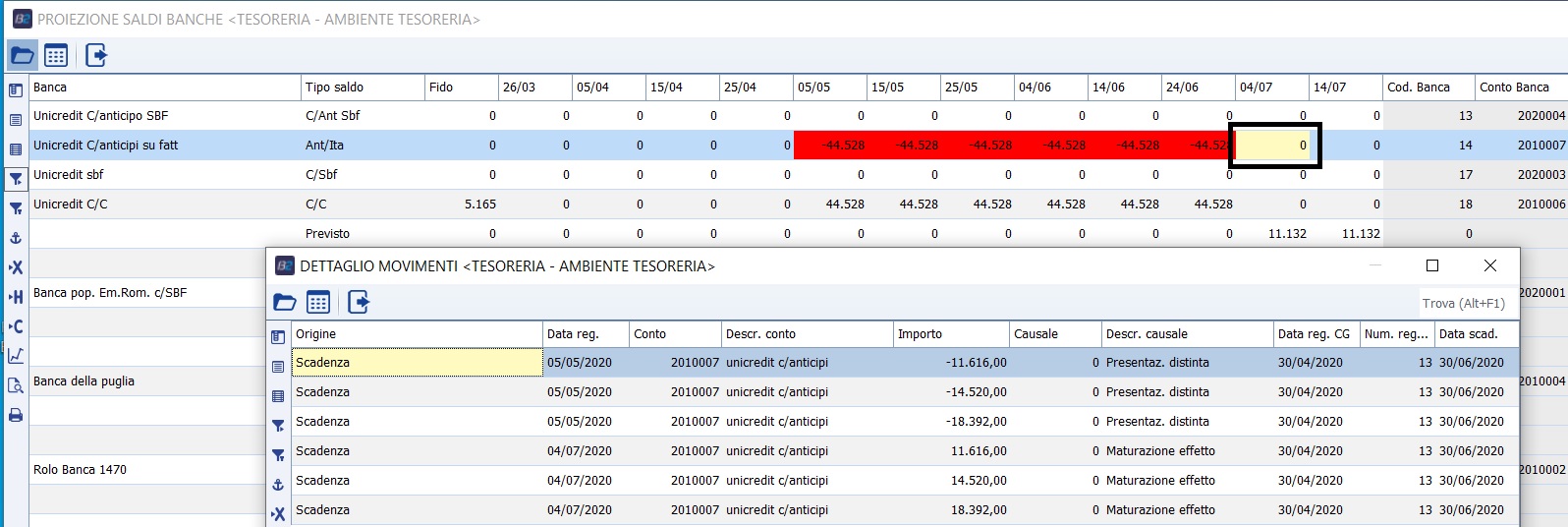The height and width of the screenshot is (527, 1568).
Task: Click folder open icon in Dettaglio Movimenti toolbar
Action: point(285,302)
